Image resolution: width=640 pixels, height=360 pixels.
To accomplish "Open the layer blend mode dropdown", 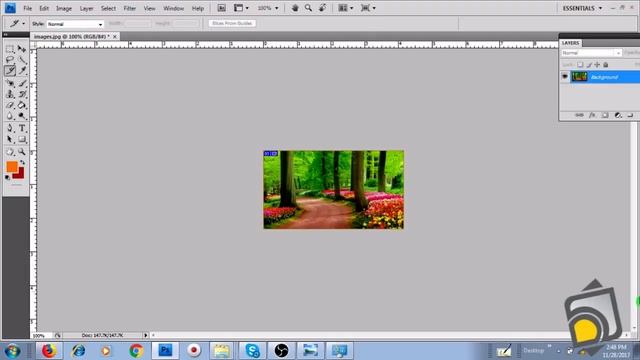I will [x=591, y=53].
